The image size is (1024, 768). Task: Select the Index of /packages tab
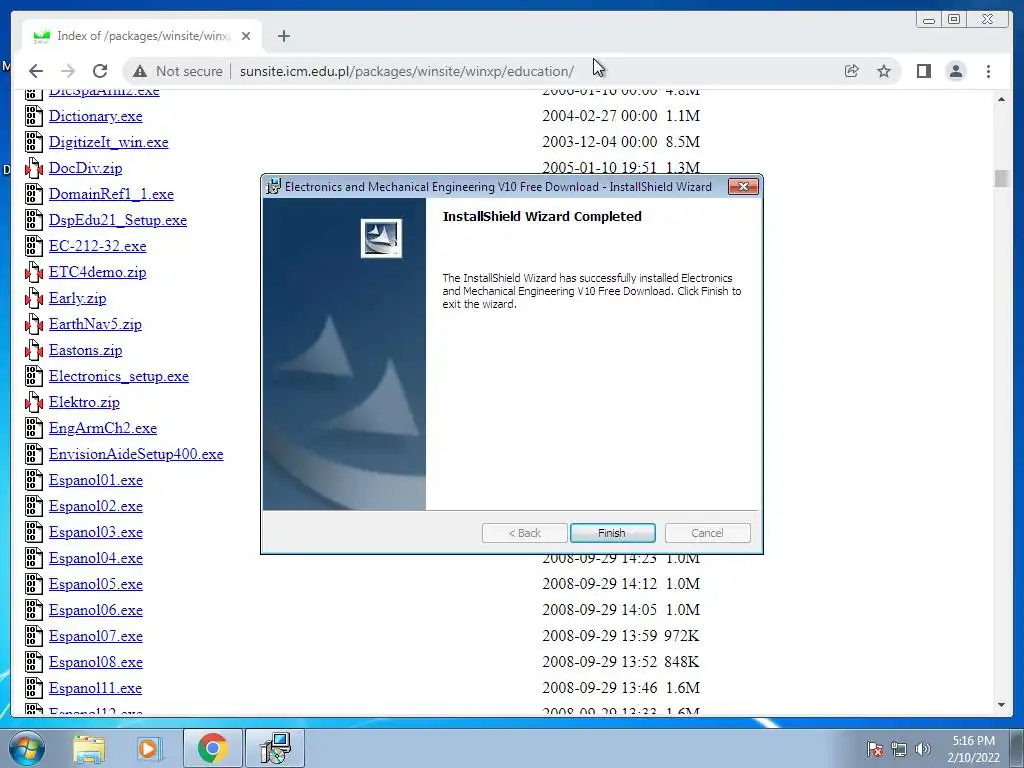(x=142, y=36)
